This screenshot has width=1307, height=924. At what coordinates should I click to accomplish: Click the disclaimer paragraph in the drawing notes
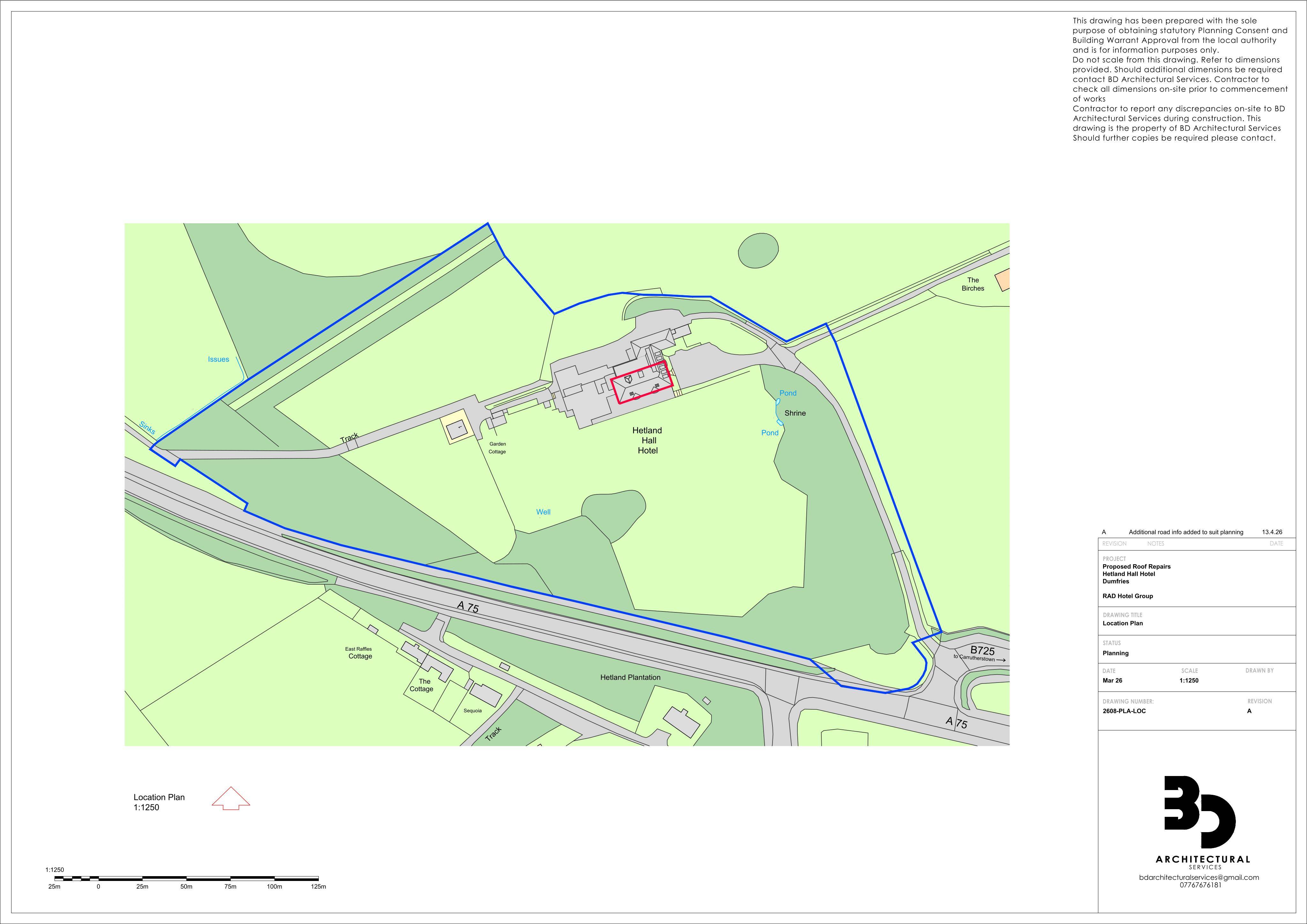1180,79
